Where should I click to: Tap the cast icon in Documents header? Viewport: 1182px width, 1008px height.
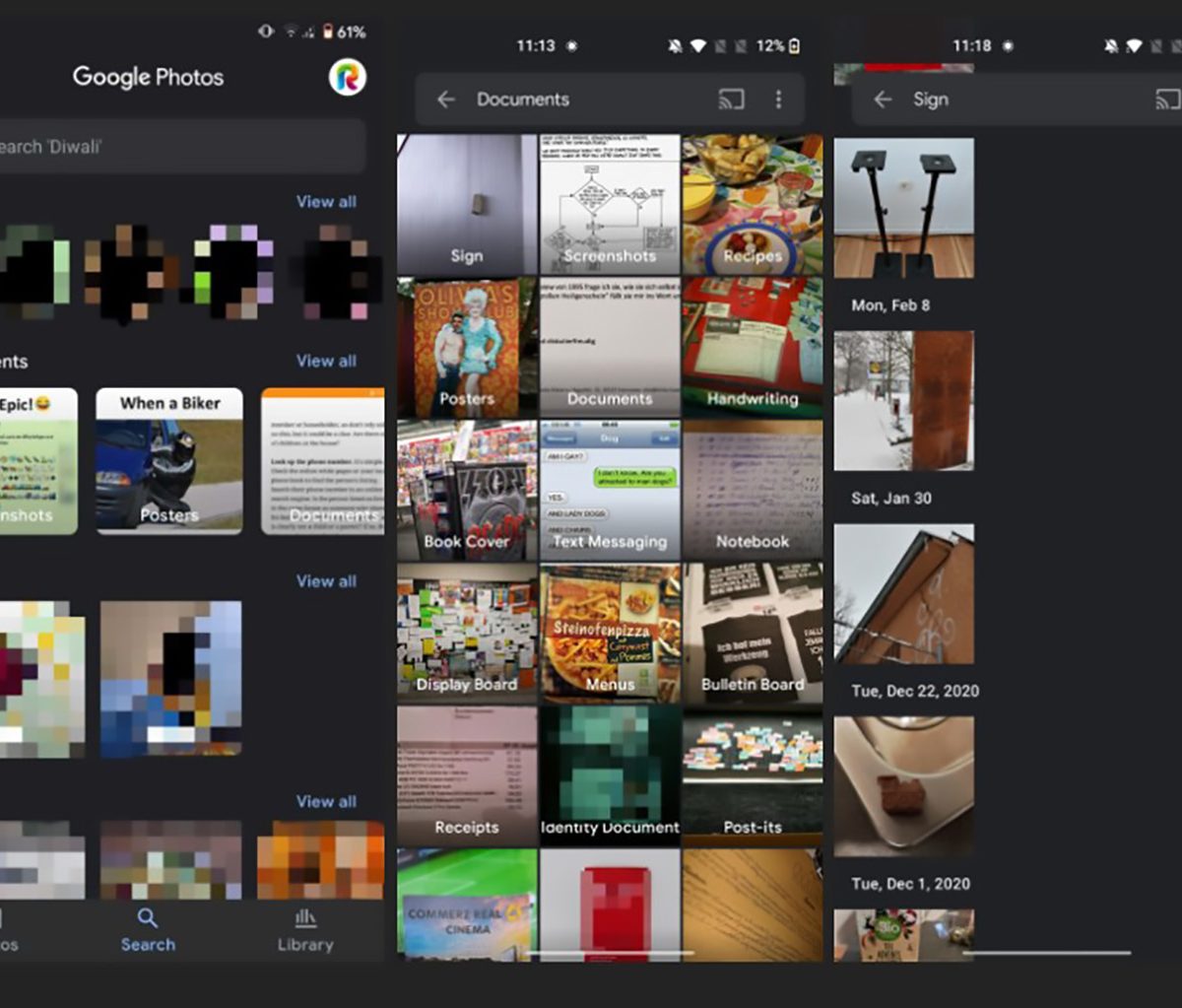pos(731,100)
